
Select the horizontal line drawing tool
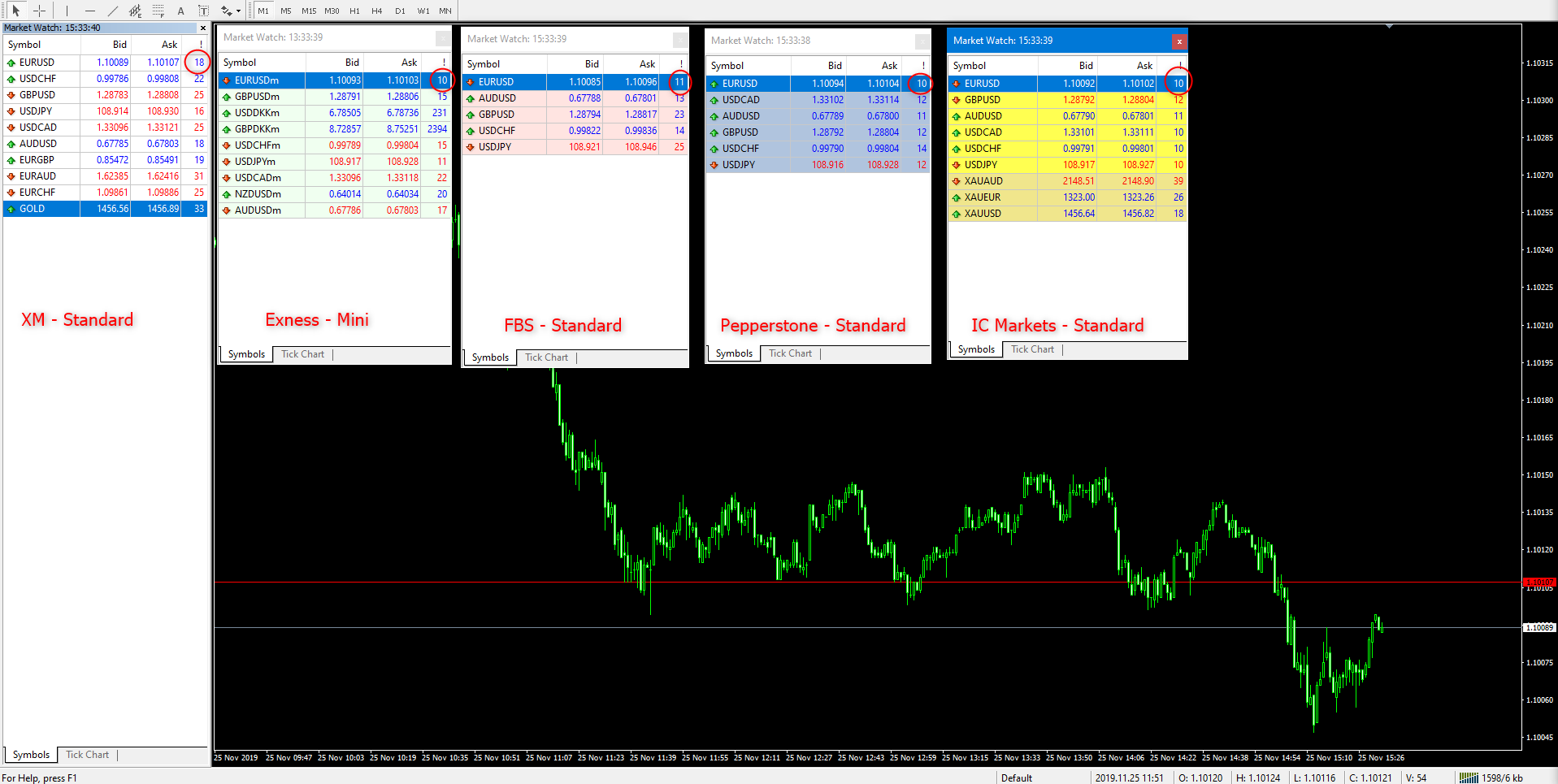[x=89, y=11]
